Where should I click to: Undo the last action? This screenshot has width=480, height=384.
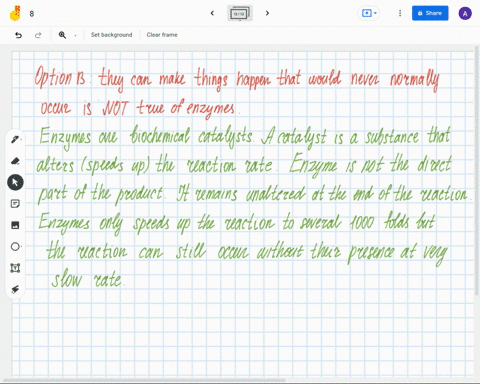[19, 35]
